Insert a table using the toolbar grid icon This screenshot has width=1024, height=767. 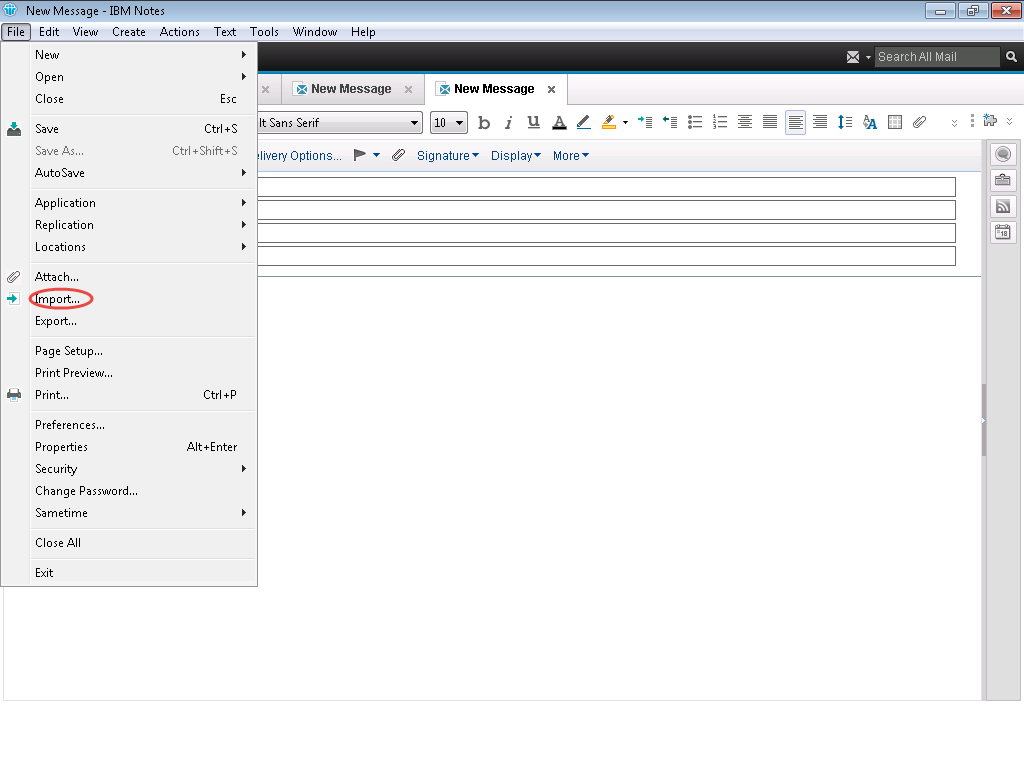coord(895,123)
